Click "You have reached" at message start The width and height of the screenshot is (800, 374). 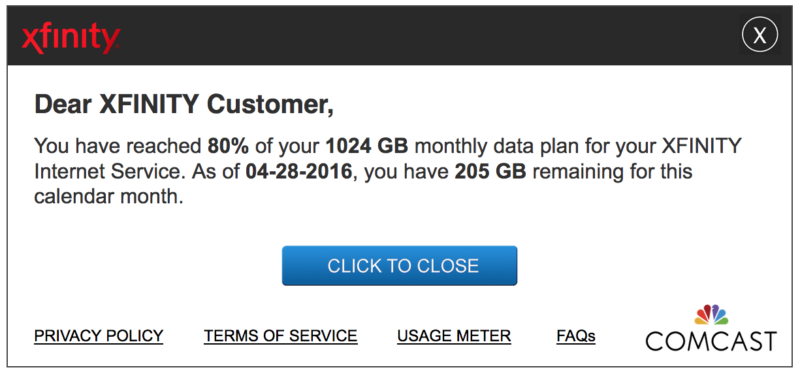coord(118,146)
